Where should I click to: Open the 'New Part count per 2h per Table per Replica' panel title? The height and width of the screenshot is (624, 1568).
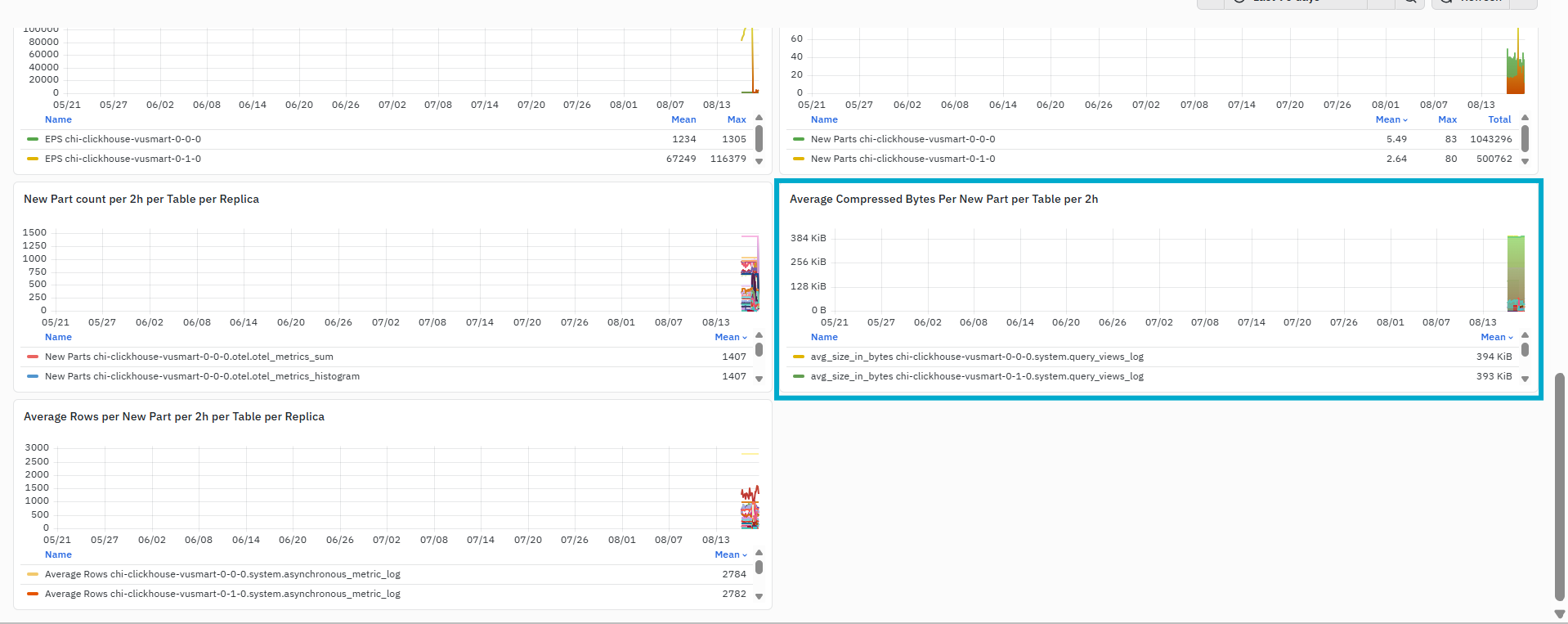click(x=141, y=199)
